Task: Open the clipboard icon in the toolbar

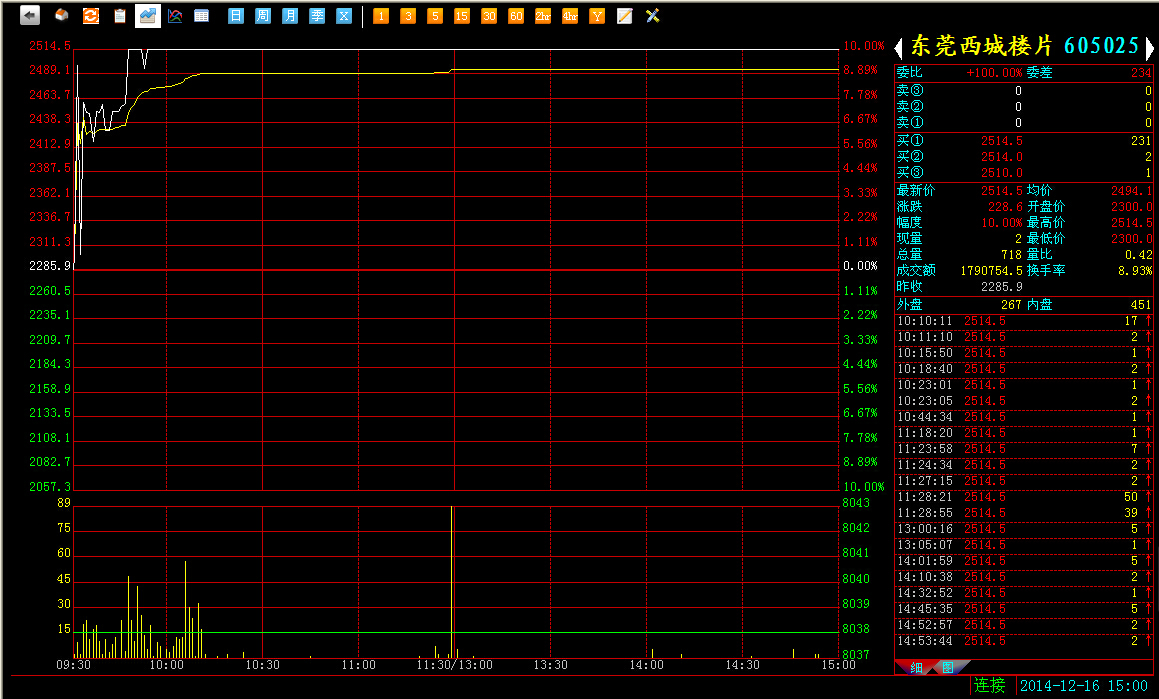Action: click(119, 16)
